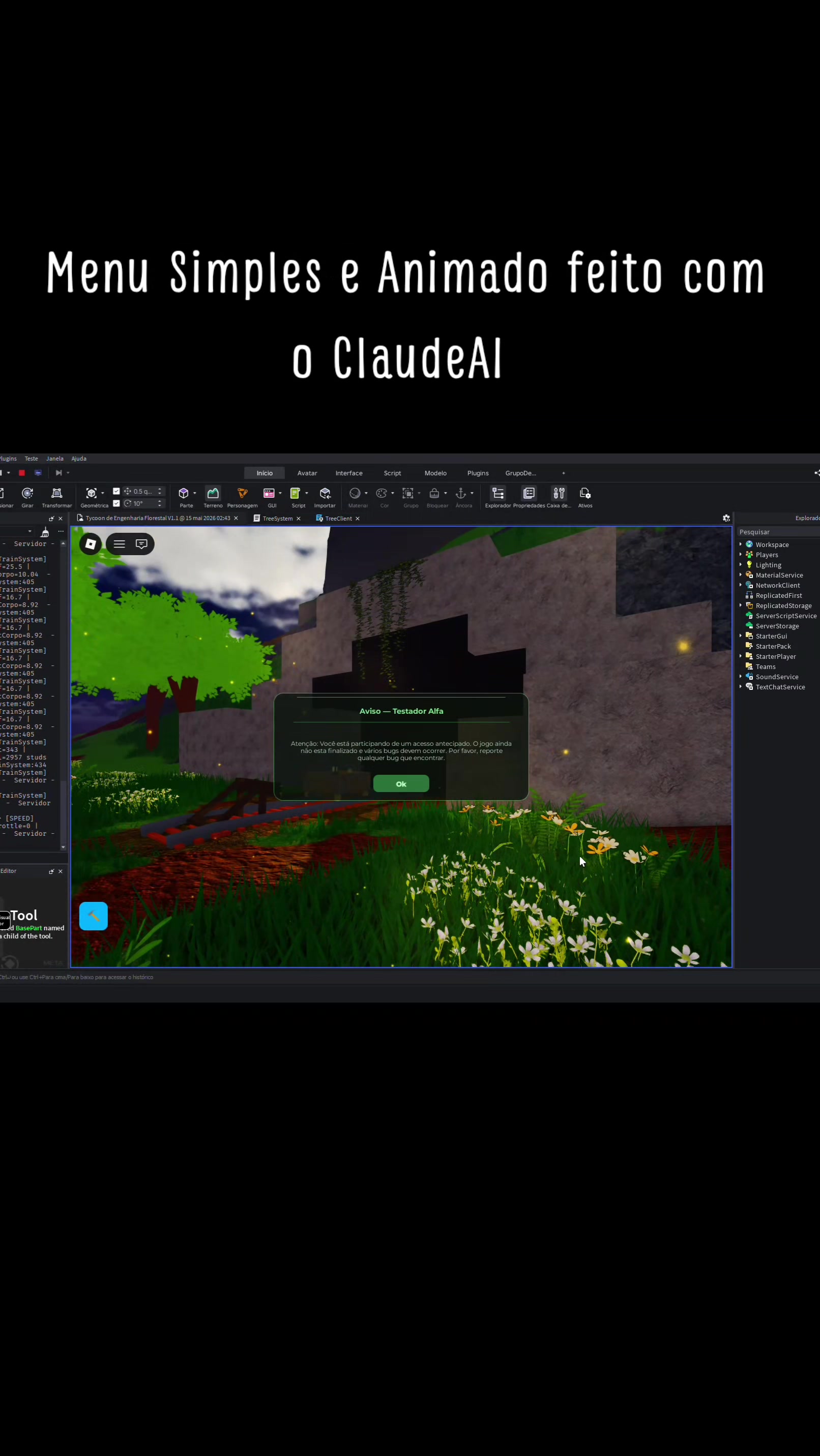Select the hammer tool in the hotbar
This screenshot has height=1456, width=820.
(93, 916)
